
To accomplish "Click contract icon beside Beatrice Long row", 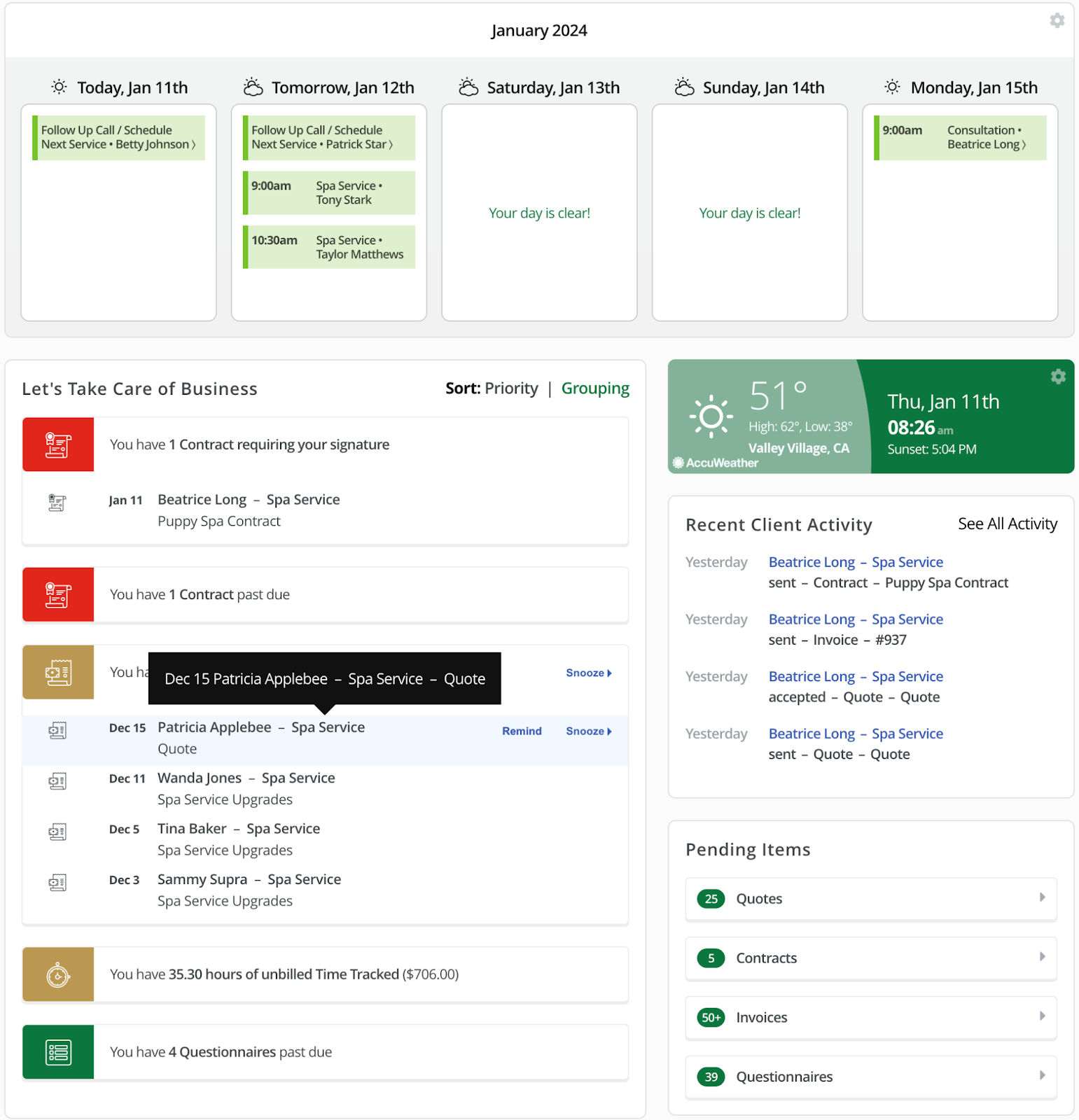I will click(x=57, y=503).
